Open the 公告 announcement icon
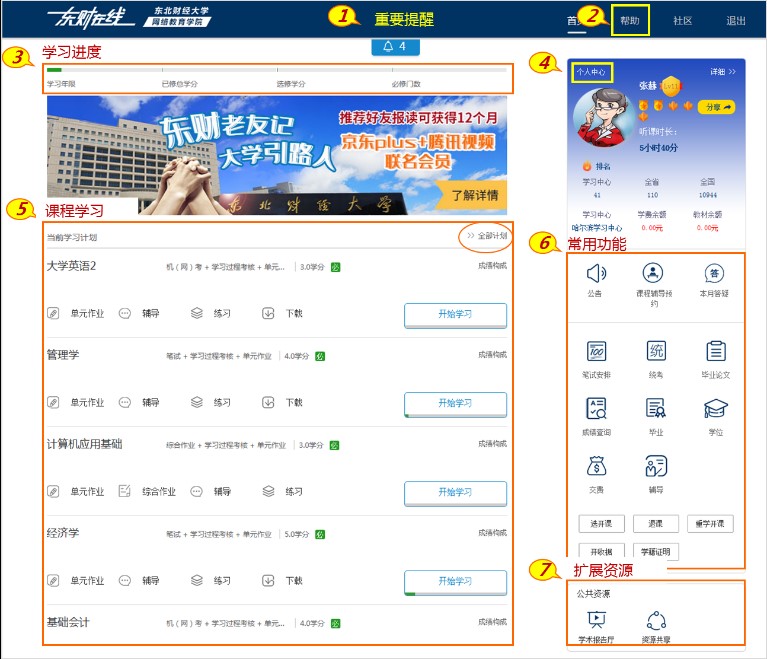This screenshot has height=659, width=767. coord(596,273)
